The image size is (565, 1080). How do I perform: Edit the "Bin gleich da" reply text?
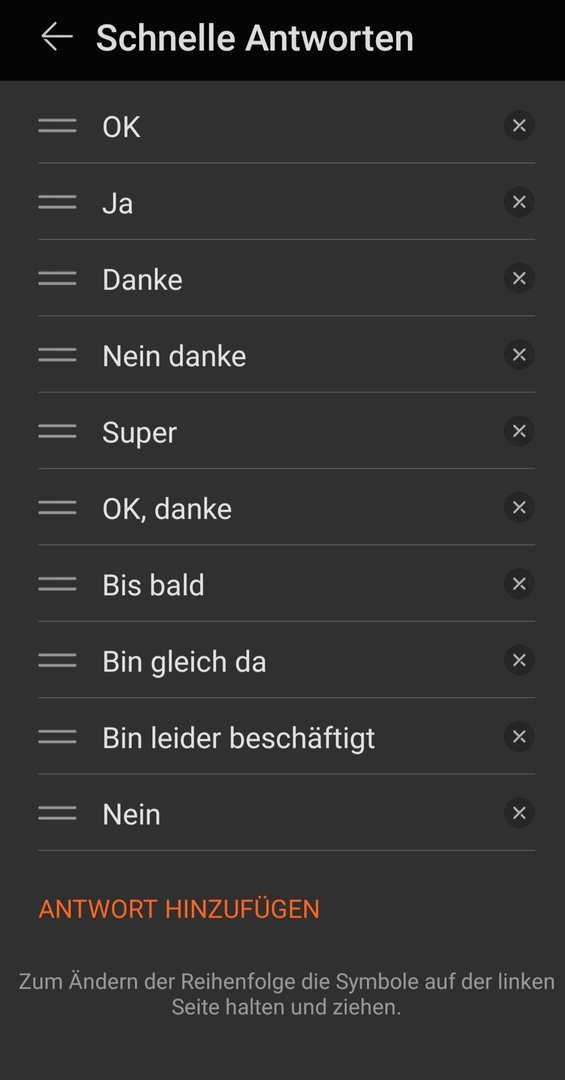[x=184, y=662]
